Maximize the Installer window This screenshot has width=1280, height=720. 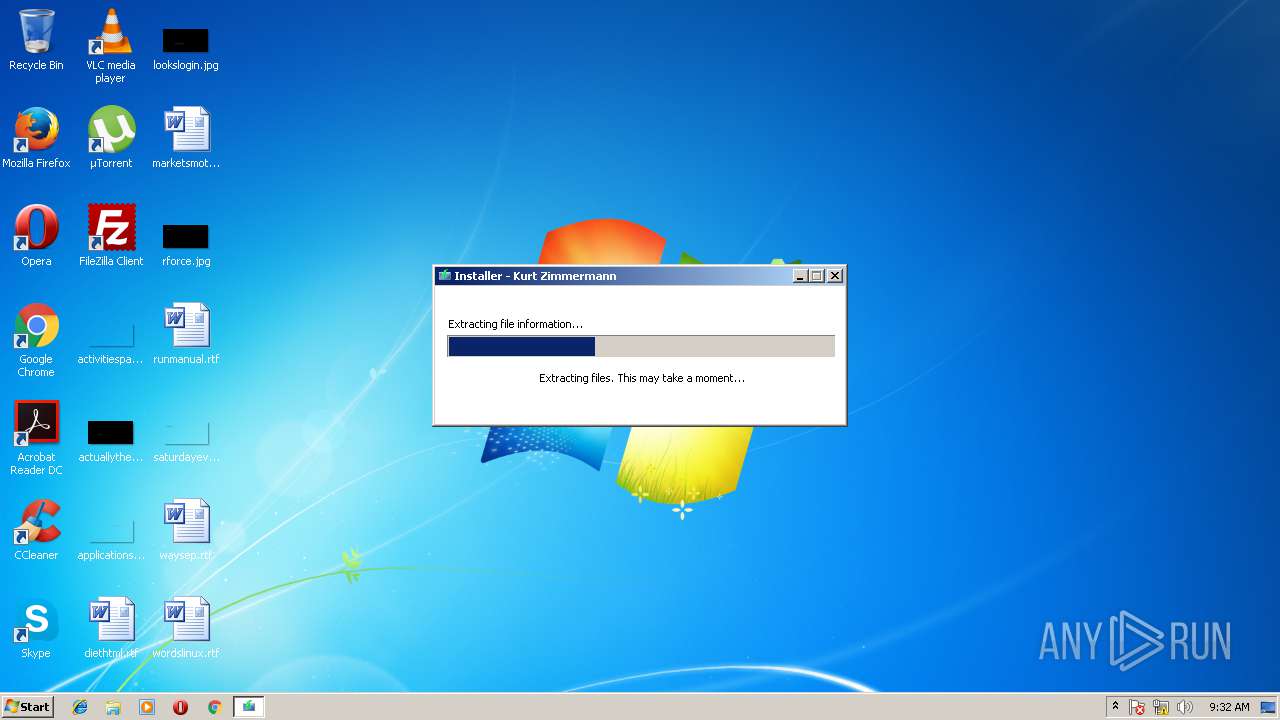(x=816, y=276)
